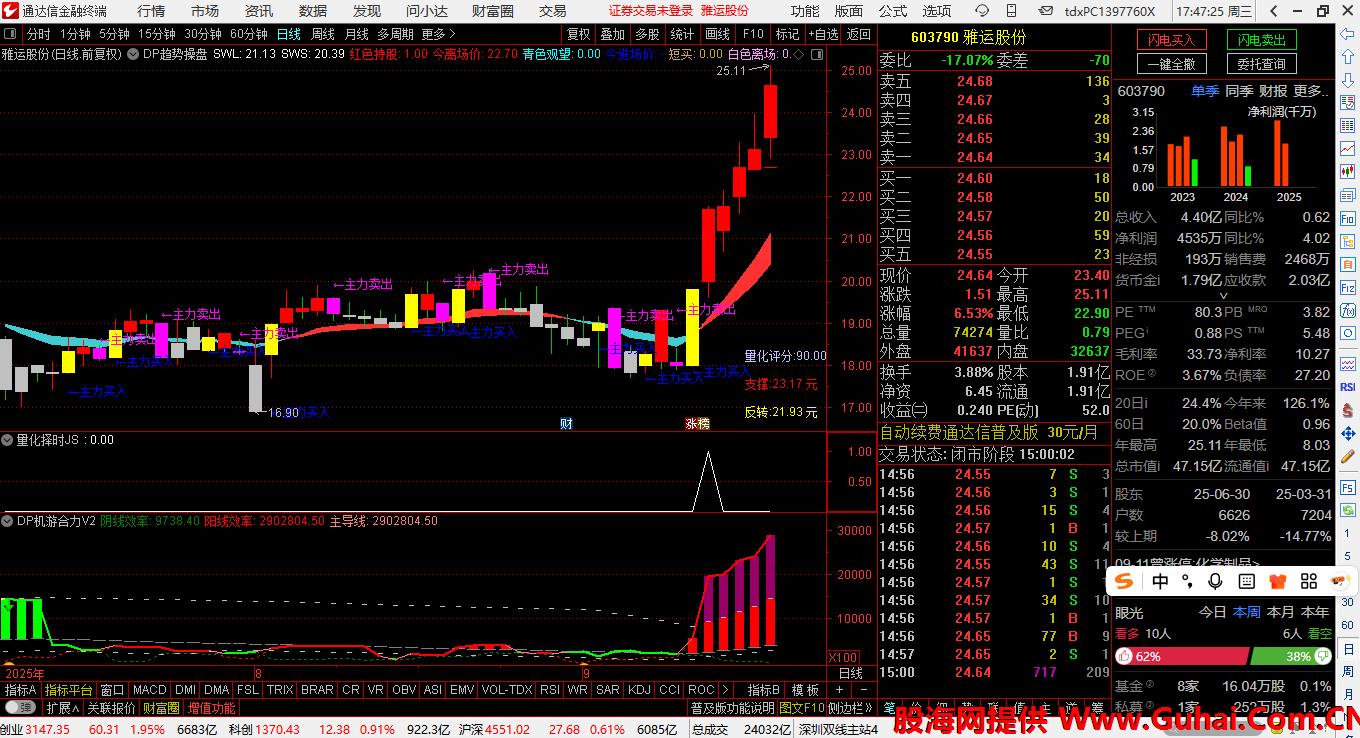Expand the 量化择时JS indicator dropdown arrow
Screen dimensions: 1360x738
(8, 439)
